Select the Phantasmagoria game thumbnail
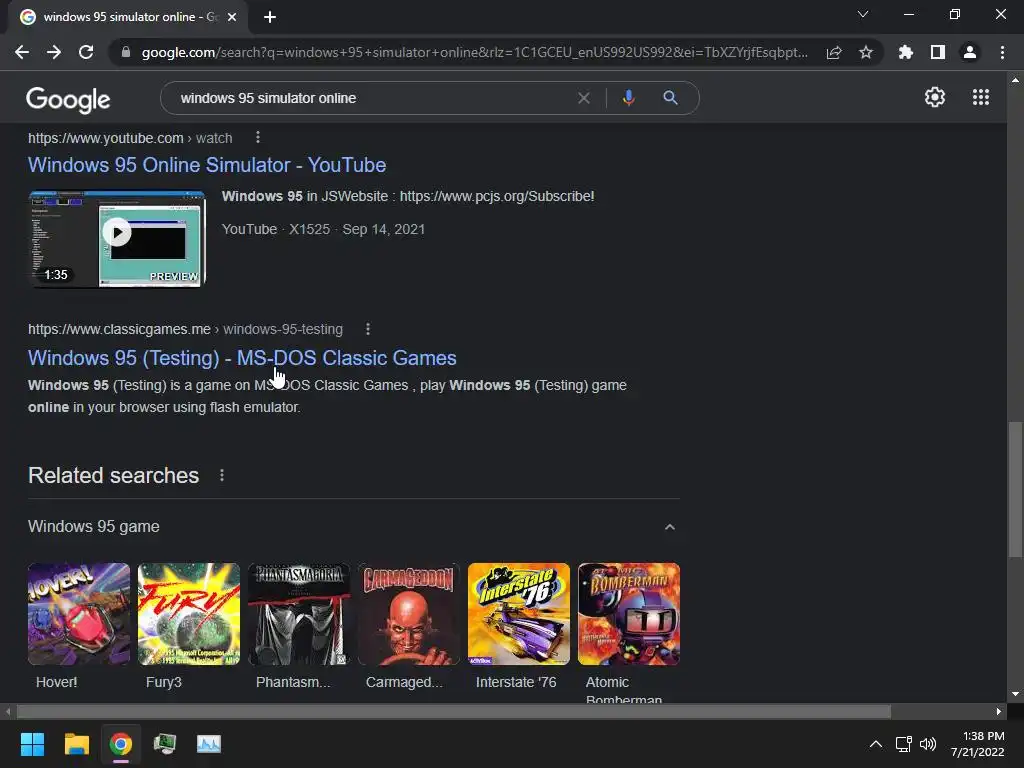The image size is (1024, 768). (299, 614)
